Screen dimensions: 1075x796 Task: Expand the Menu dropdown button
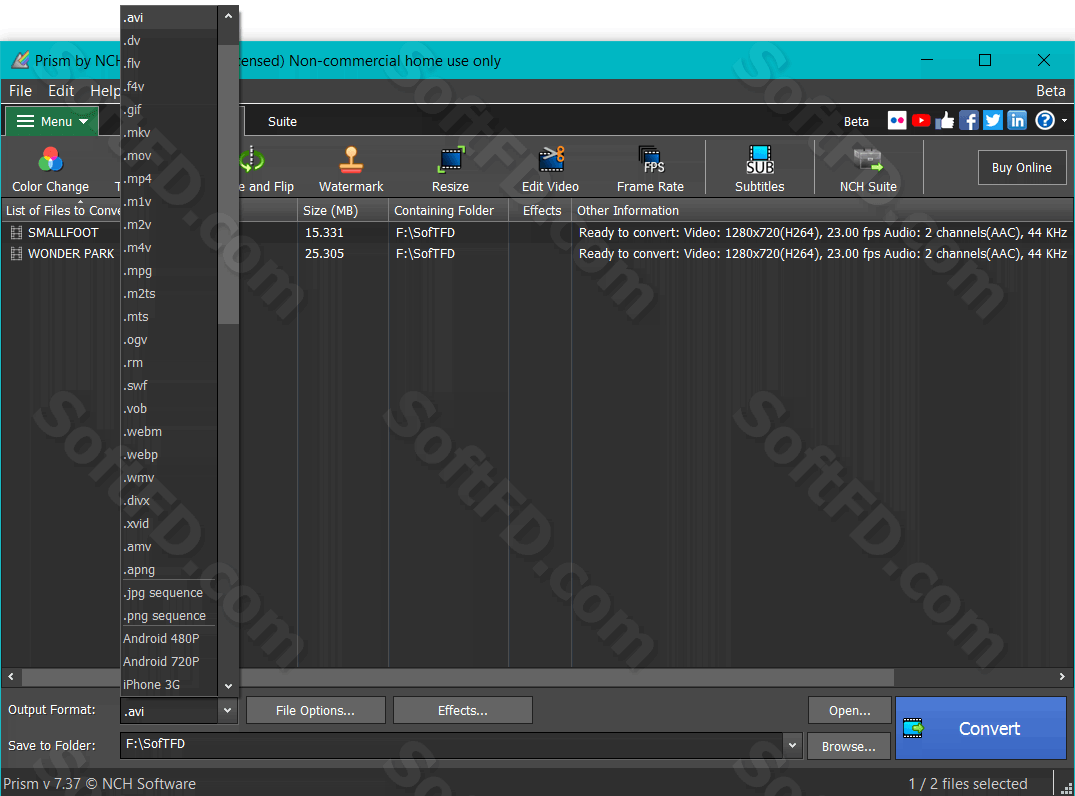point(52,121)
